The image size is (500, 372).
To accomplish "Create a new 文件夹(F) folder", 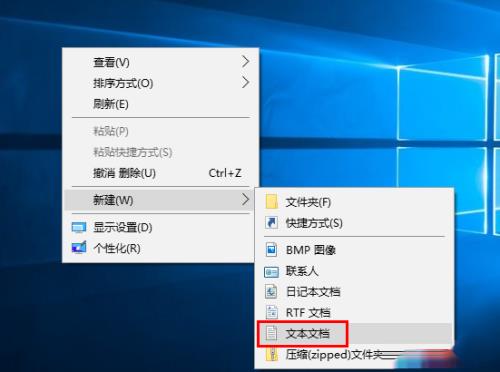I will pyautogui.click(x=354, y=202).
